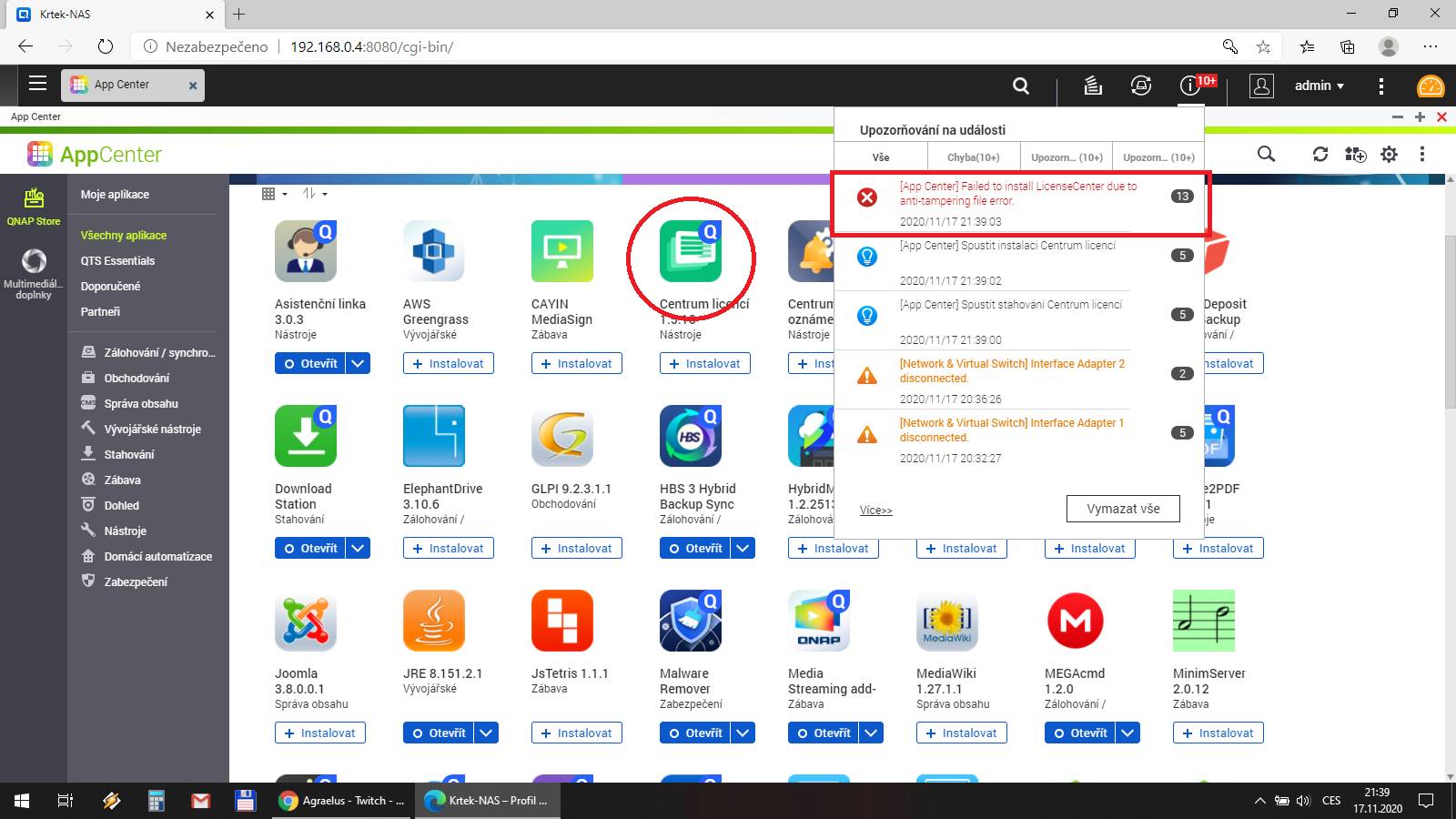Open the grid view mode dropdown
This screenshot has height=819, width=1456.
(274, 194)
